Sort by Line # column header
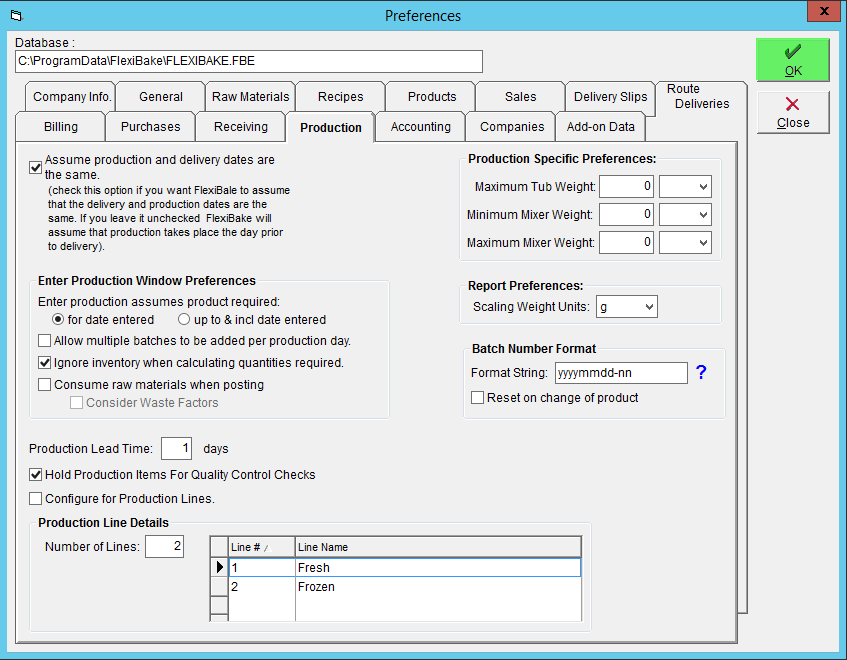 pos(262,547)
